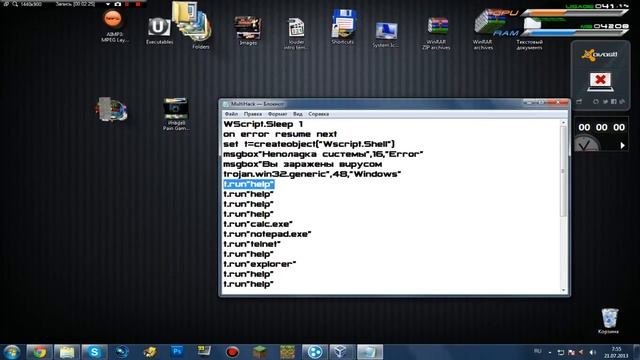Click the avast gadget logo
Image resolution: width=640 pixels, height=360 pixels.
point(599,54)
